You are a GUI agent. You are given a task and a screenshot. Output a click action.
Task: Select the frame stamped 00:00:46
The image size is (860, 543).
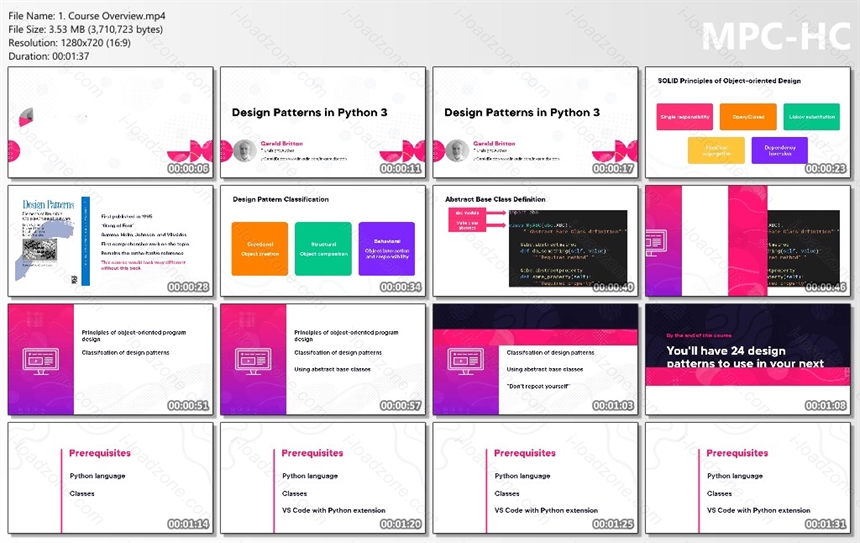click(x=748, y=241)
